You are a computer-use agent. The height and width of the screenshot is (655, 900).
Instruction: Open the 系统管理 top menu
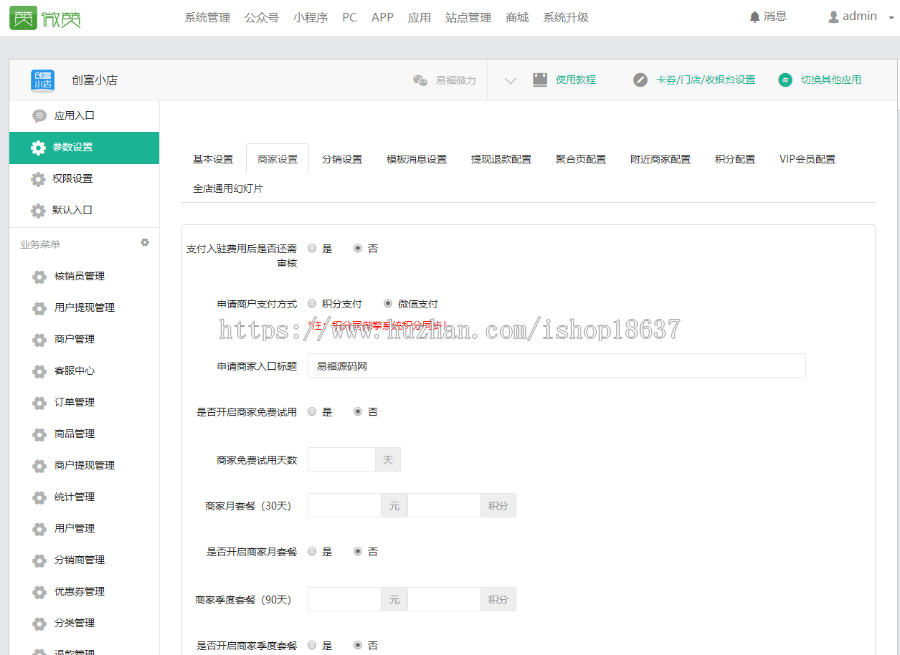[x=207, y=18]
